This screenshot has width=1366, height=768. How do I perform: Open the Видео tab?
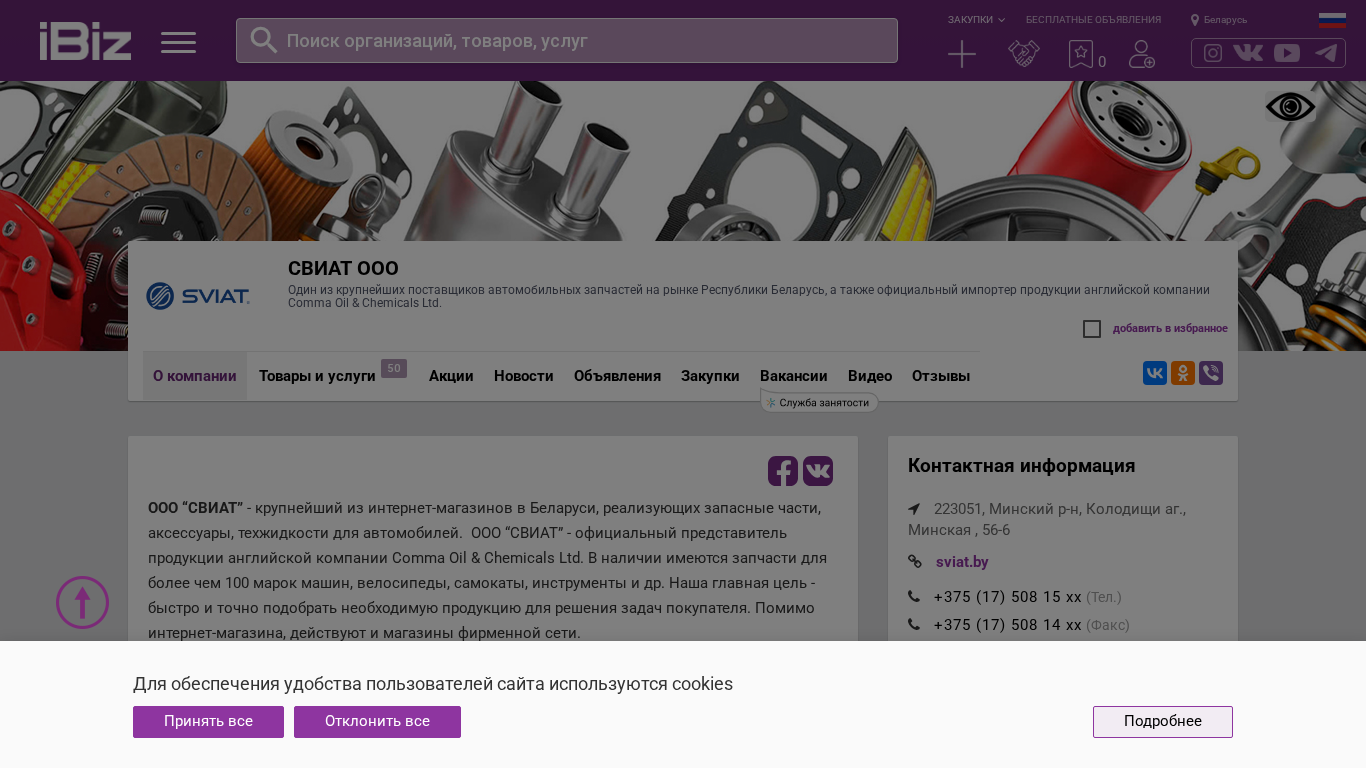click(870, 376)
